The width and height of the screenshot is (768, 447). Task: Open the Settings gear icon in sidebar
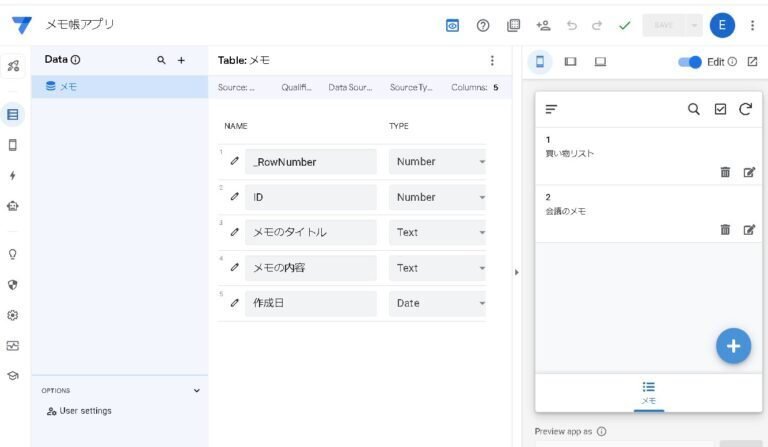point(13,315)
